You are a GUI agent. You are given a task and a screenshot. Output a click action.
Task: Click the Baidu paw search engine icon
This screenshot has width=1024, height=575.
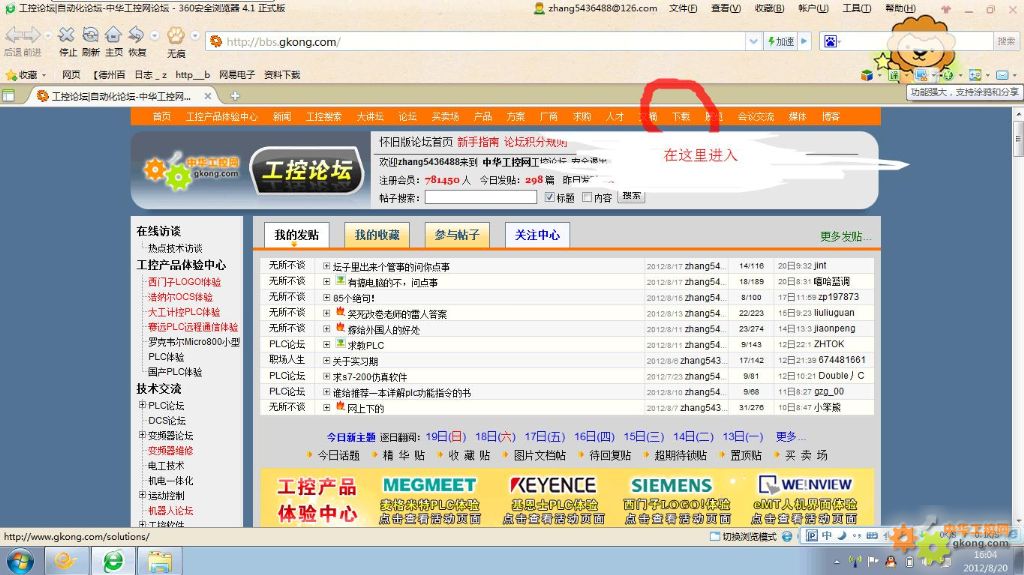point(830,42)
